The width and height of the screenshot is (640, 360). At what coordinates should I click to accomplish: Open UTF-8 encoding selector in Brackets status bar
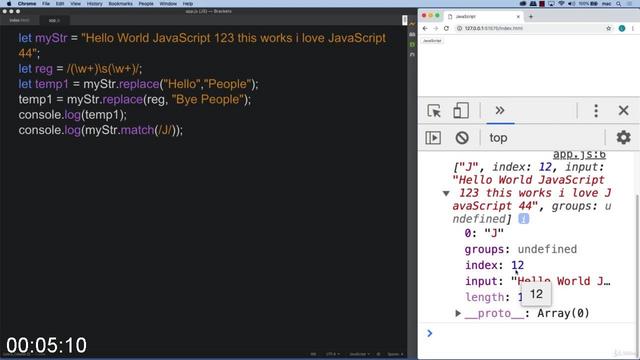point(333,354)
